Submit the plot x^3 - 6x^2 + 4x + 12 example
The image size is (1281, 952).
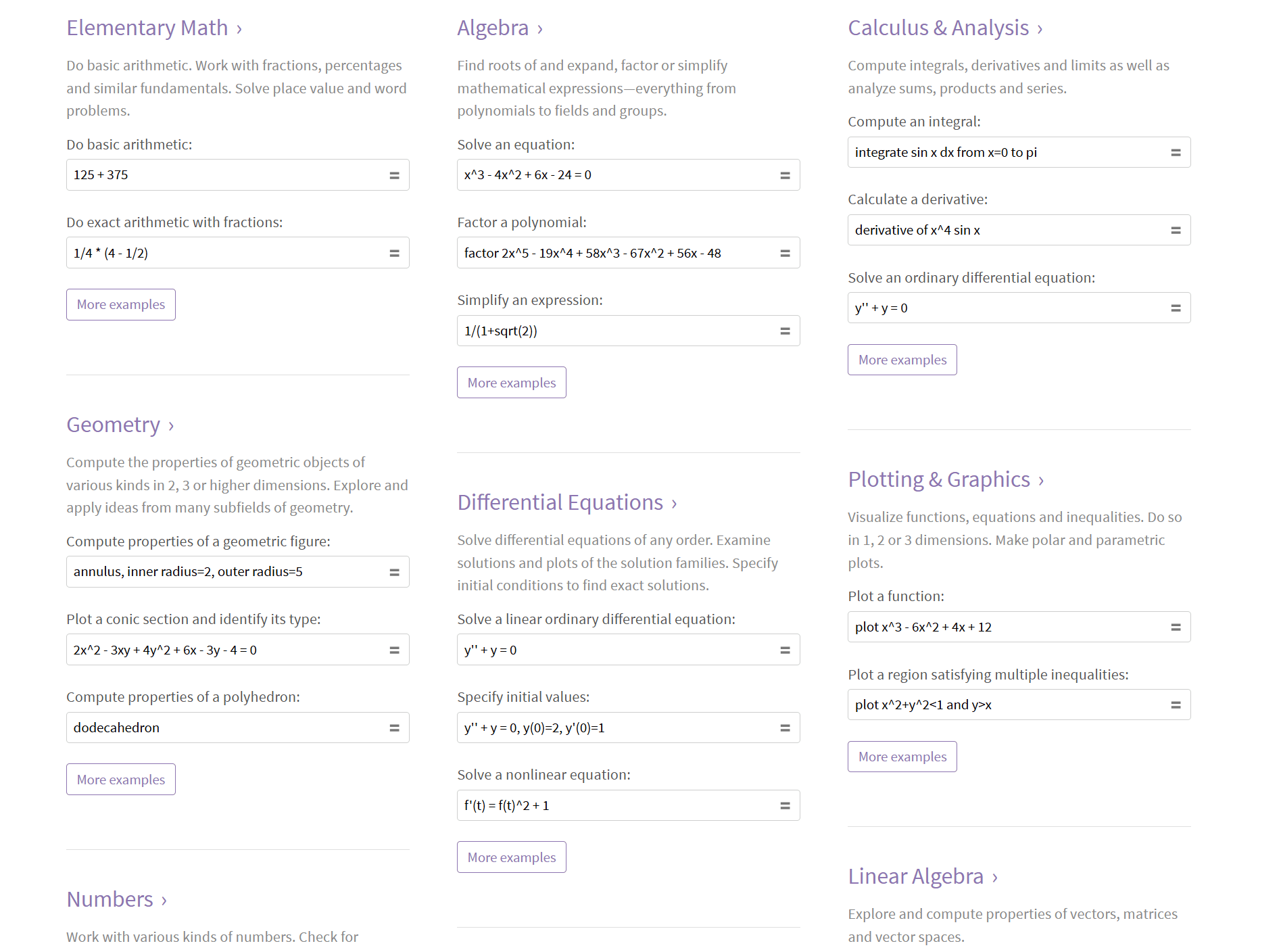pyautogui.click(x=1176, y=627)
